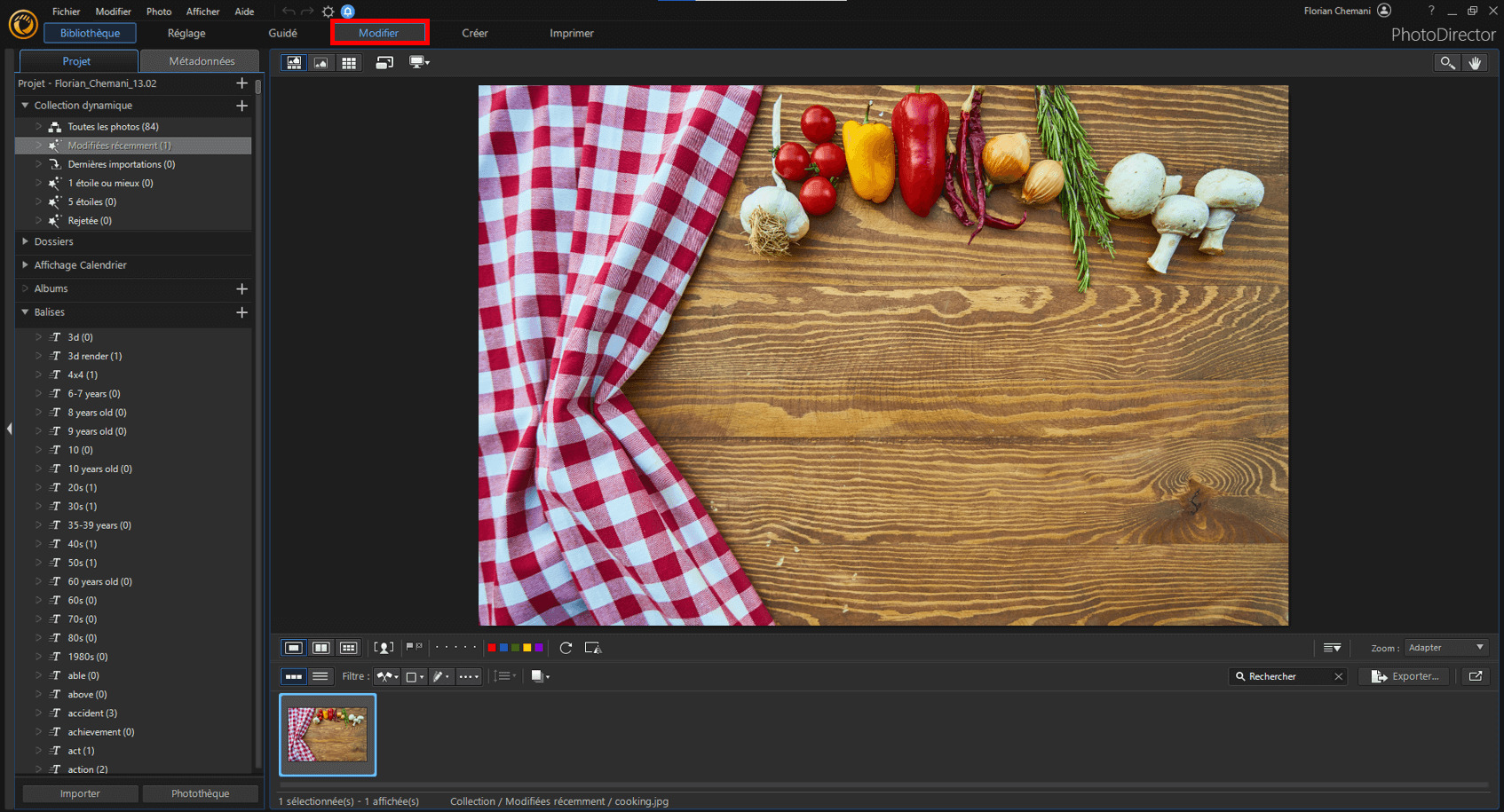The width and height of the screenshot is (1504, 812).
Task: Click the rotate photo icon
Action: point(566,648)
